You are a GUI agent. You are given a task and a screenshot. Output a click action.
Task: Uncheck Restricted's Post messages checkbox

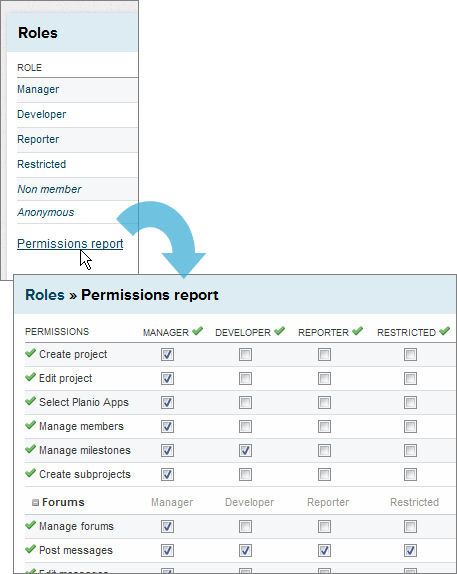(410, 550)
